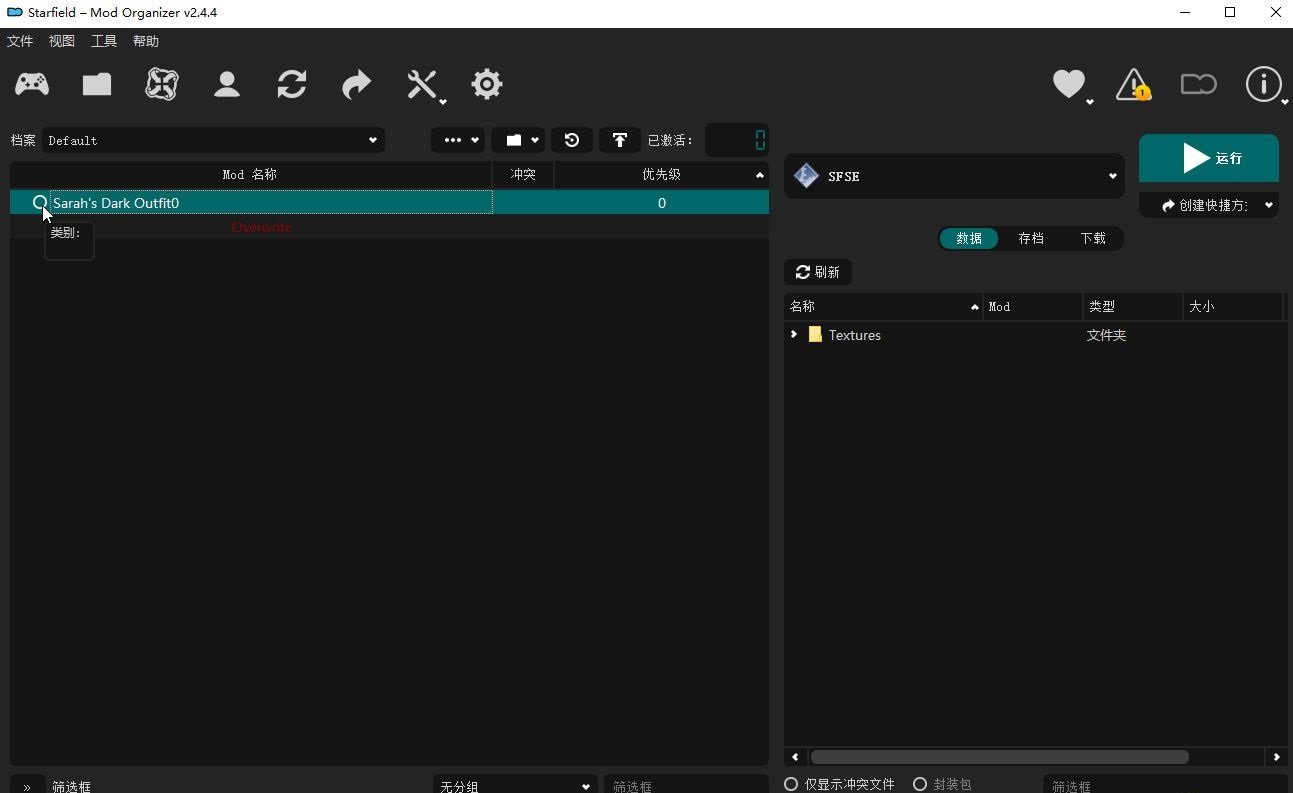Screen dimensions: 1293x793
Task: Click the 运行 run button
Action: 1209,158
